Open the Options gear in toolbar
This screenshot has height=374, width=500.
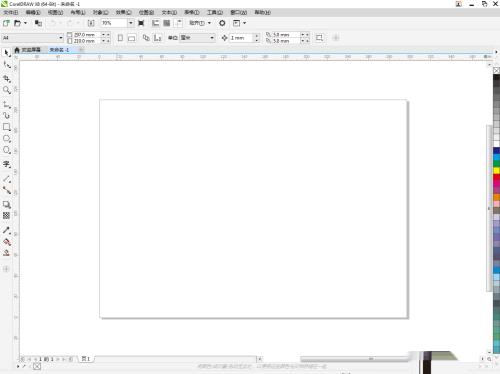(222, 23)
